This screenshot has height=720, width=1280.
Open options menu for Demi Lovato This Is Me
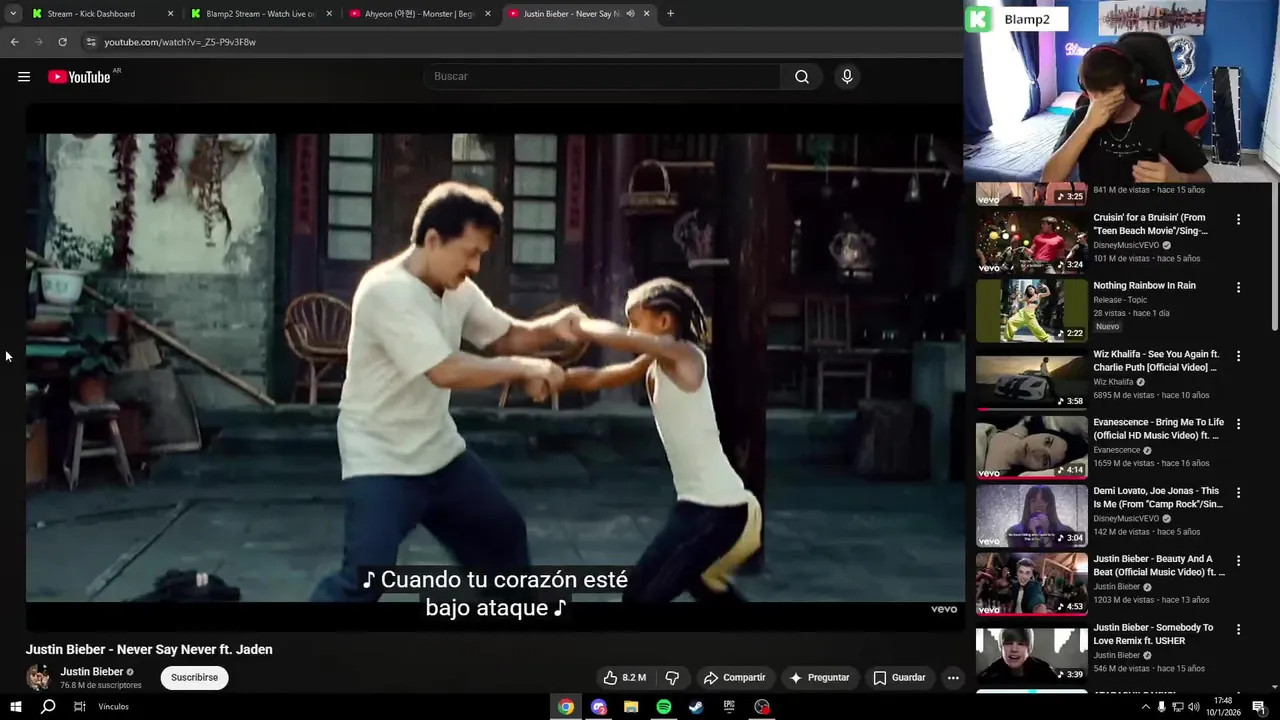(x=1238, y=493)
